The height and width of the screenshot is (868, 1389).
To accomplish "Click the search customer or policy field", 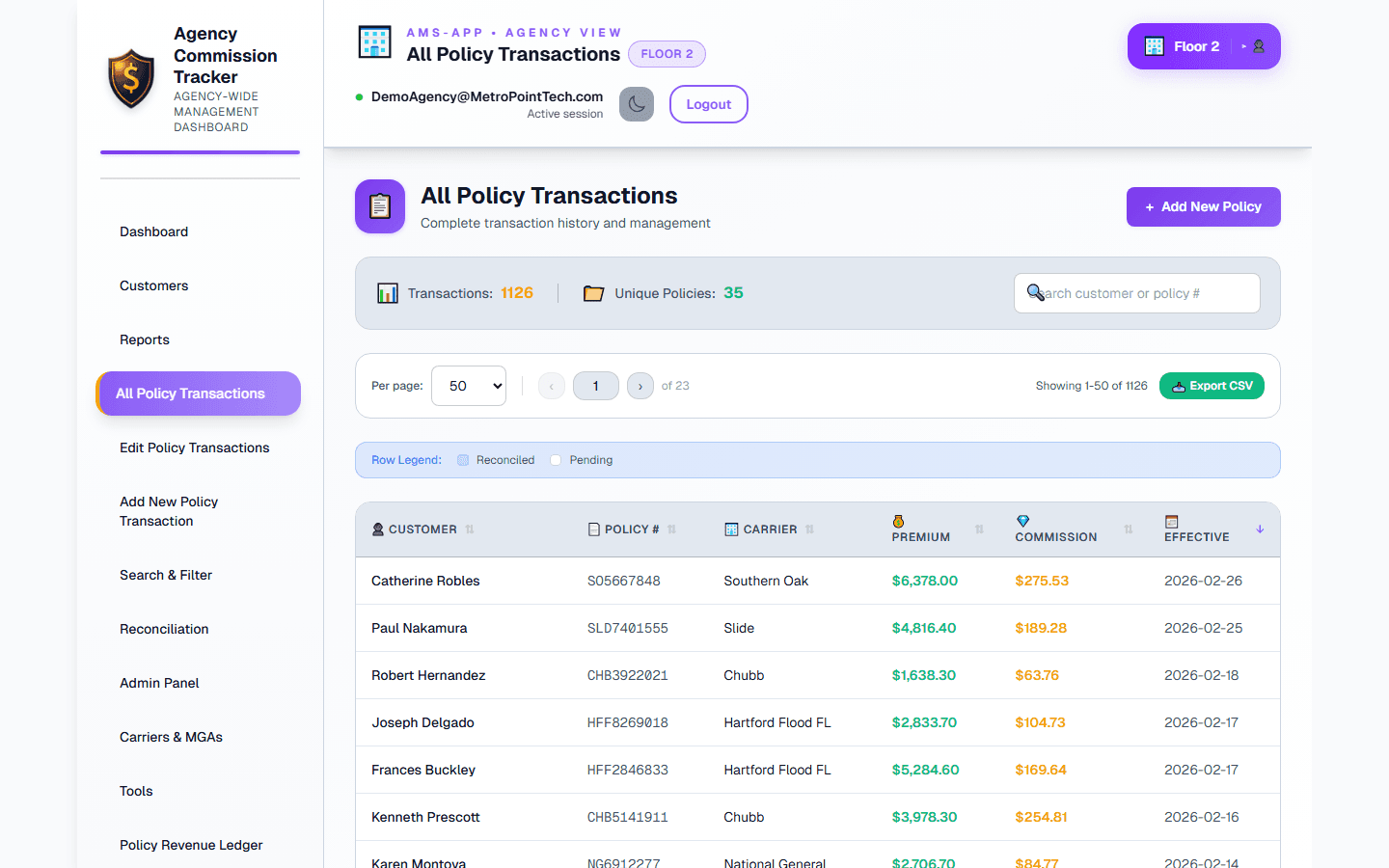I will pos(1136,292).
